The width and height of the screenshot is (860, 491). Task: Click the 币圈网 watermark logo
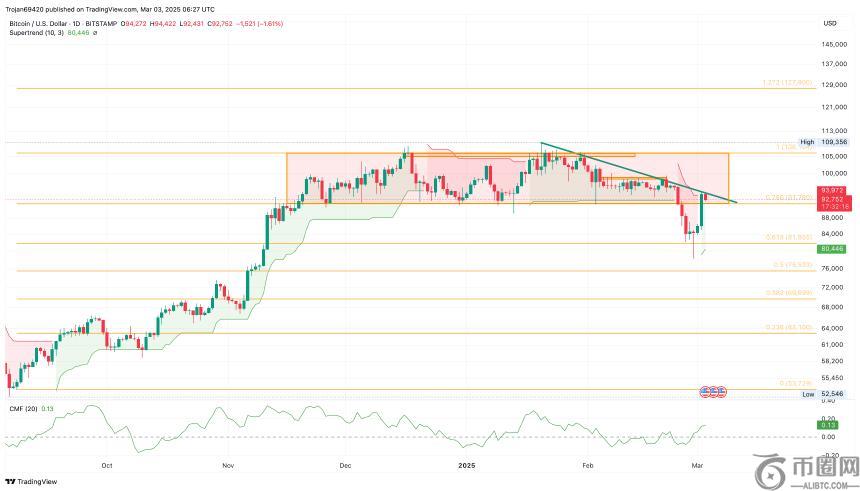tap(806, 468)
